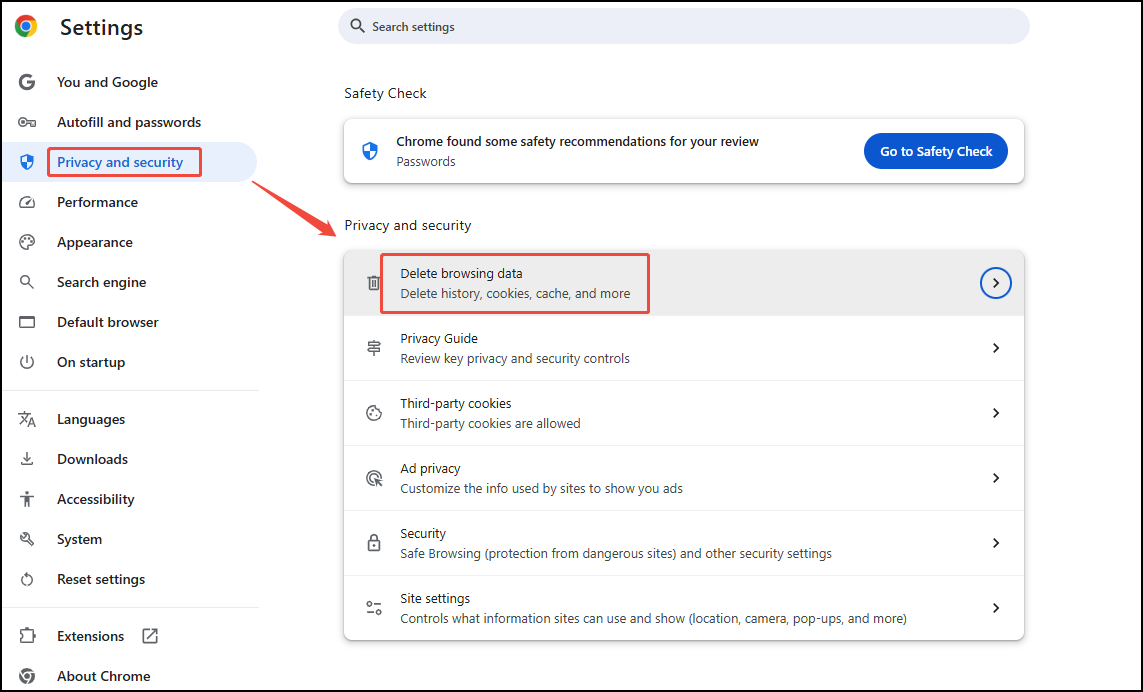
Task: Open Downloads settings section
Action: 93,459
